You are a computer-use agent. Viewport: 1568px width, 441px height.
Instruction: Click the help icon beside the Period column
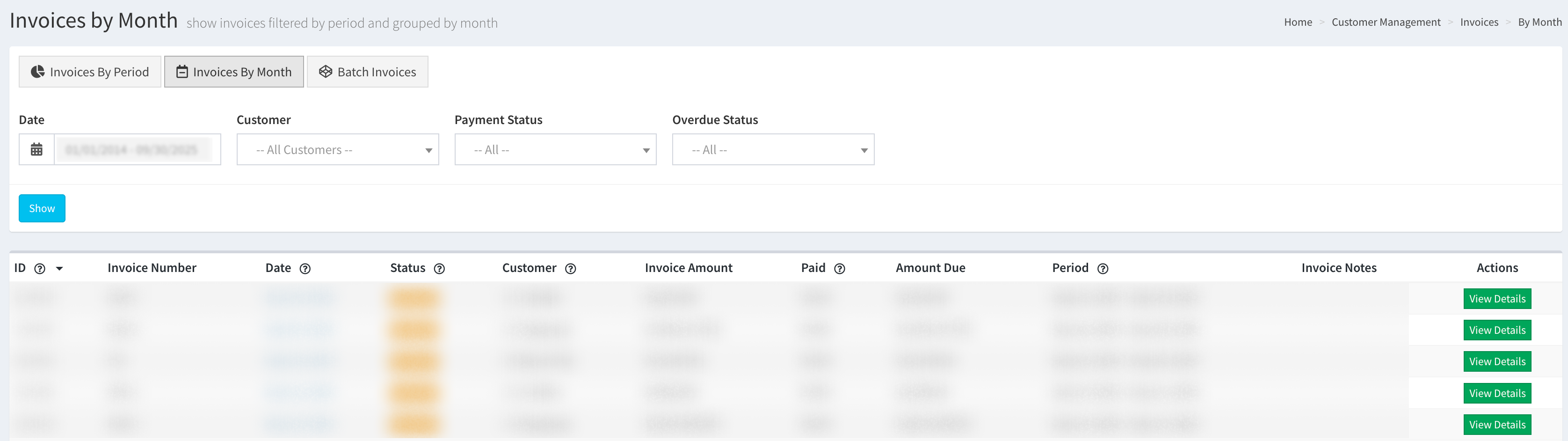[1103, 268]
